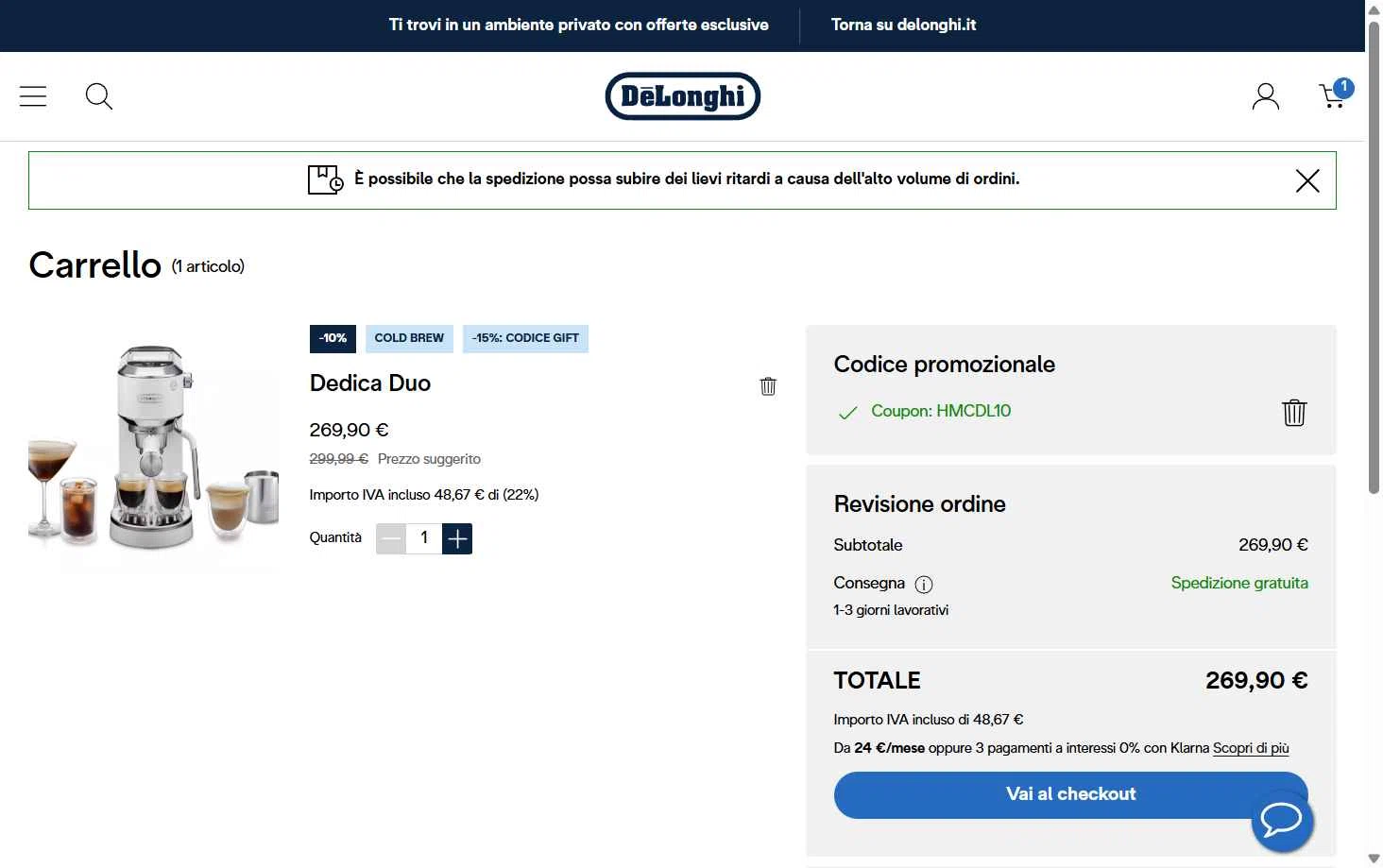Remove Dedica Duo with trash icon
1383x868 pixels.
pyautogui.click(x=768, y=385)
